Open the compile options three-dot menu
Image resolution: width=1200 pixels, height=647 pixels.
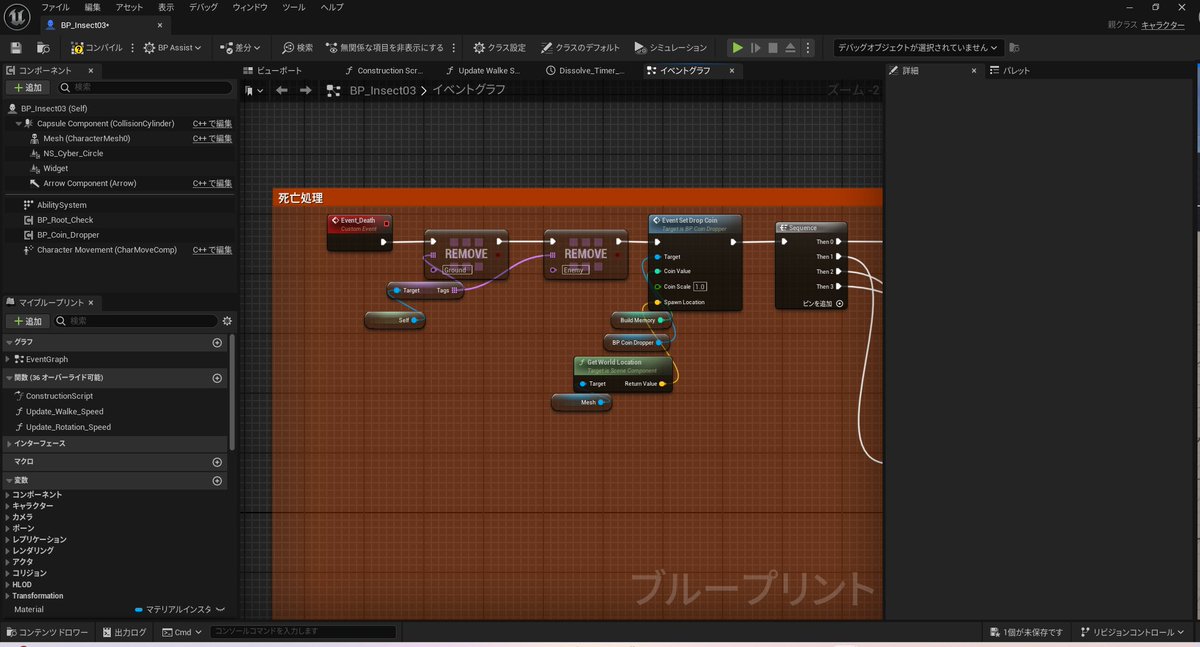[134, 47]
